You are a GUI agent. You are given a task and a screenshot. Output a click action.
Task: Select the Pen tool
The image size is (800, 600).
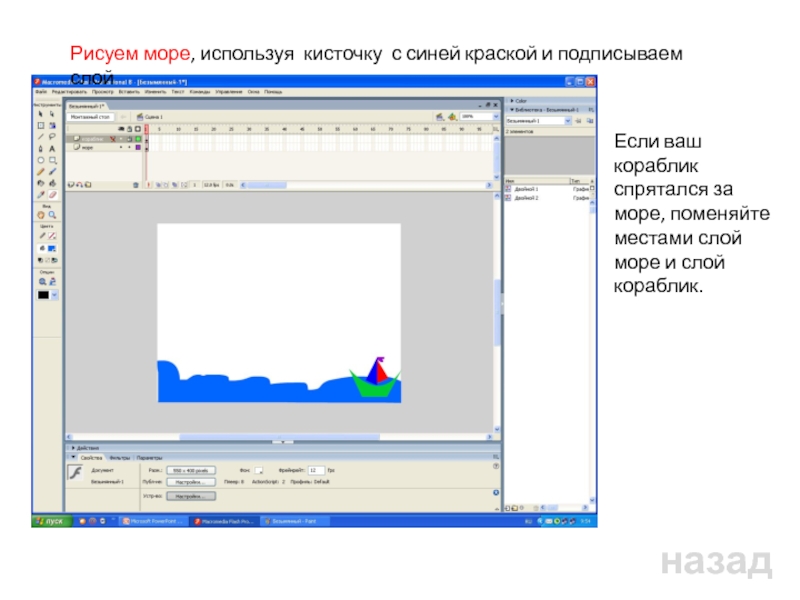click(41, 148)
